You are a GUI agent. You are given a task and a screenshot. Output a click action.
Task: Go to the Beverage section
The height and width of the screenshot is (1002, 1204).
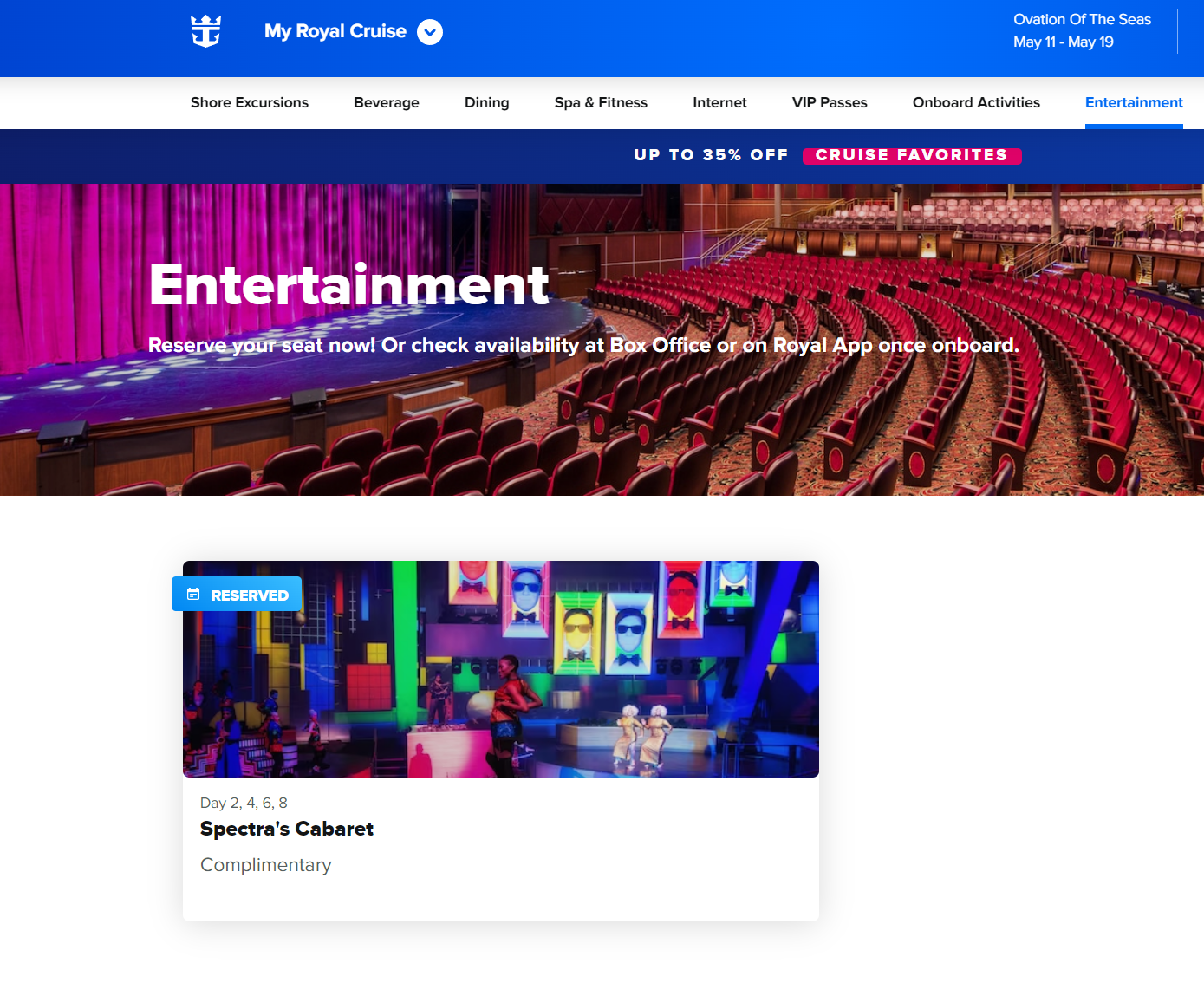(x=387, y=102)
